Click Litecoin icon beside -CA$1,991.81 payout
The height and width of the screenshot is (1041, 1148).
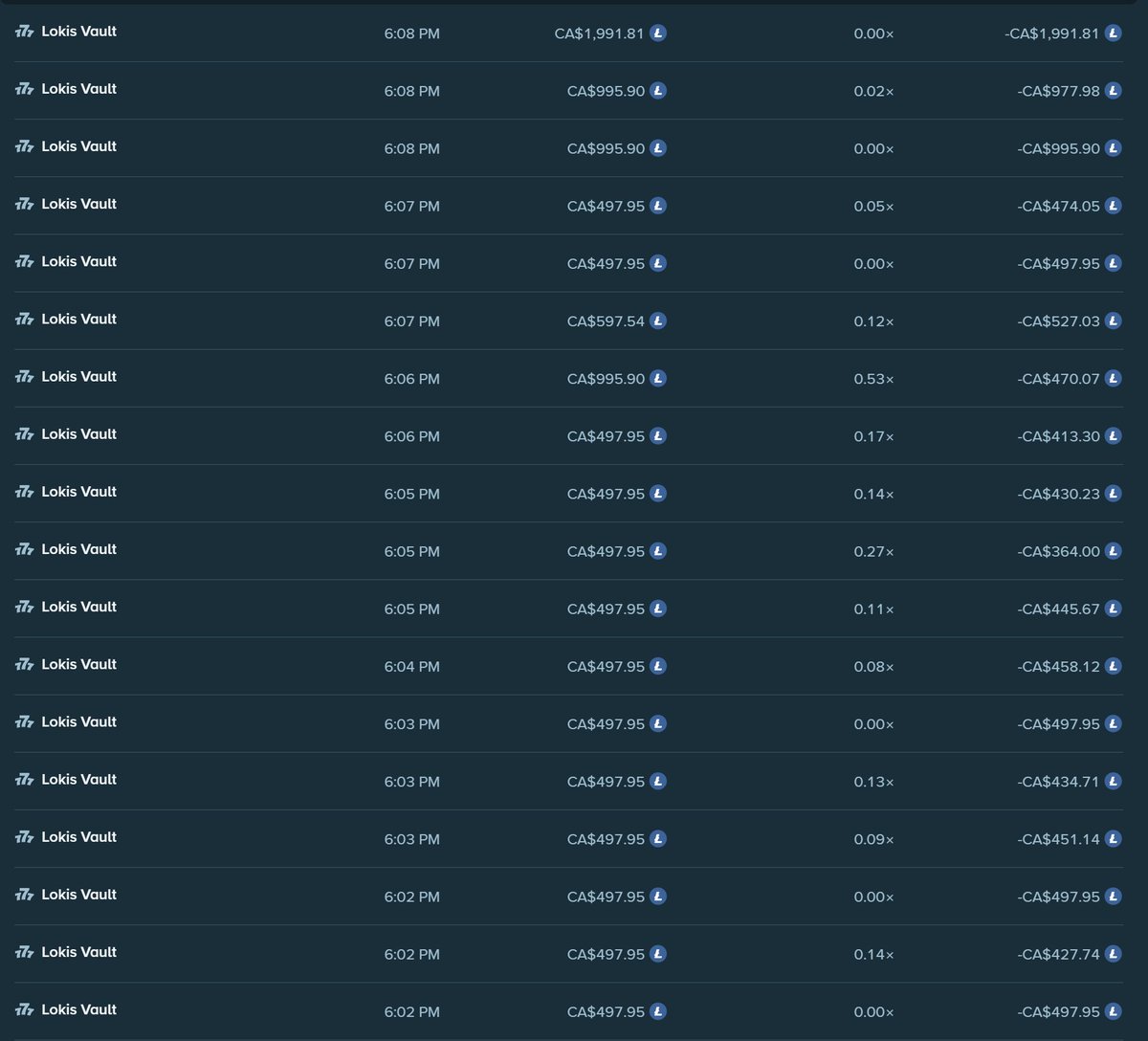1113,33
